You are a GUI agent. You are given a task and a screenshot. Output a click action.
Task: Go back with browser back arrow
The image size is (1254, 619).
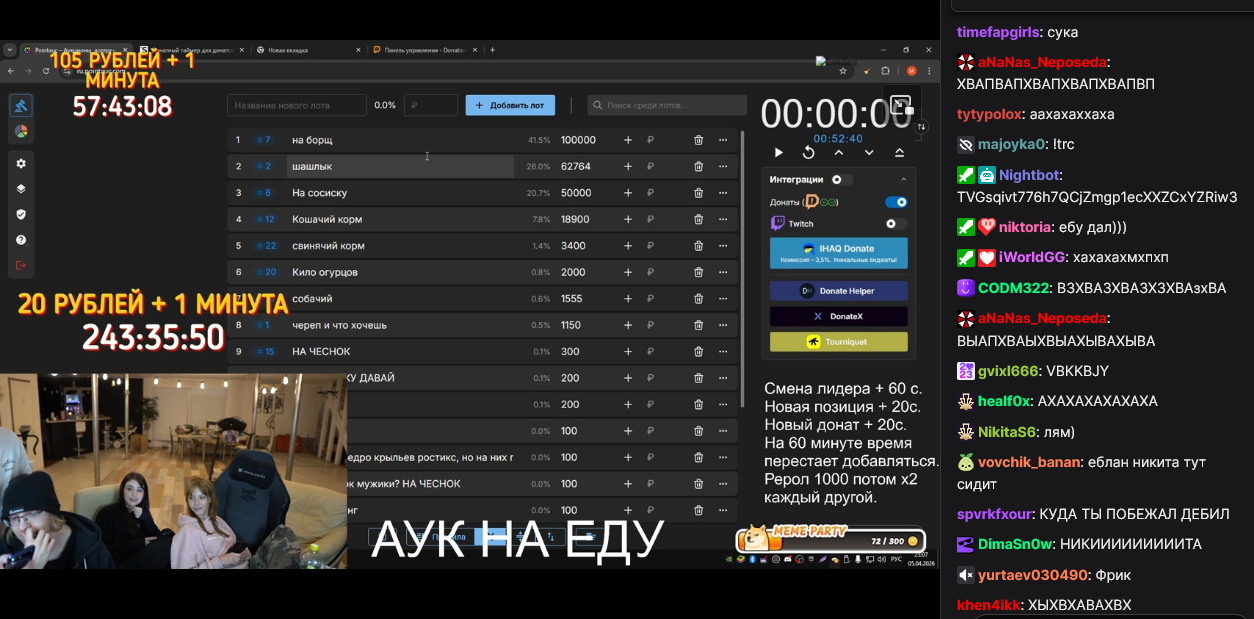(x=11, y=71)
